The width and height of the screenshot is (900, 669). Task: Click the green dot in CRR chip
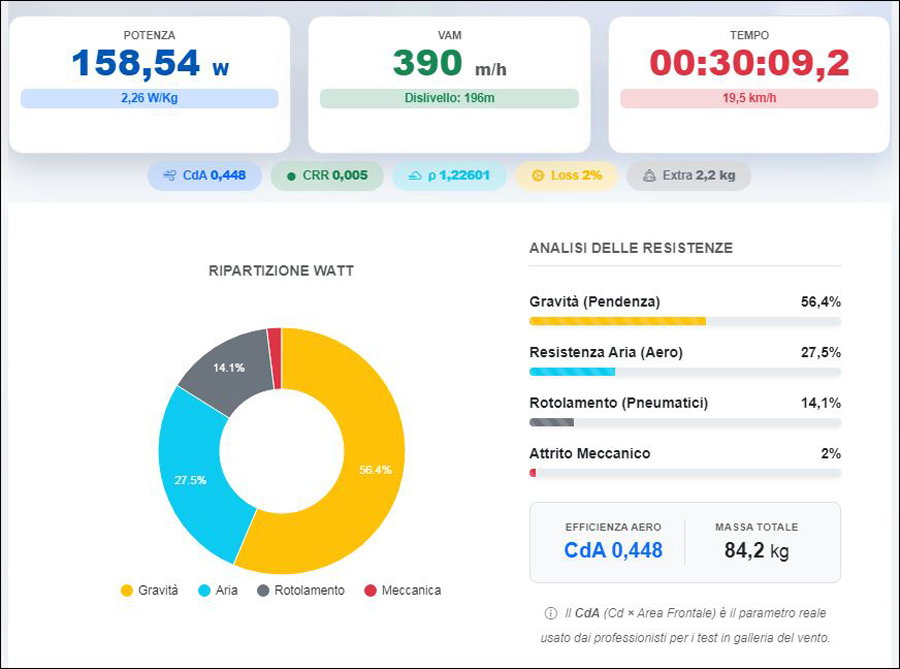tap(291, 176)
